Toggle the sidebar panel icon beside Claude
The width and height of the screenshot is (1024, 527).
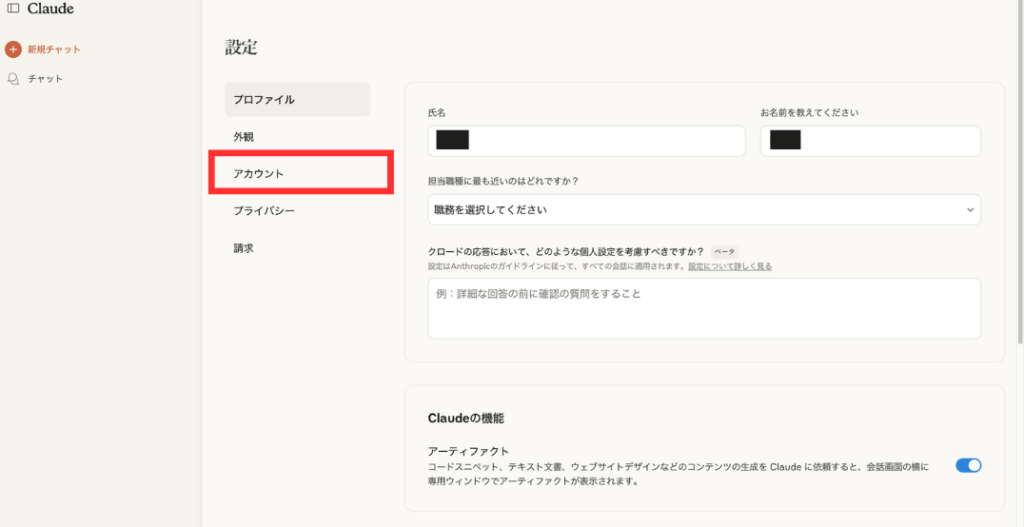pyautogui.click(x=13, y=9)
